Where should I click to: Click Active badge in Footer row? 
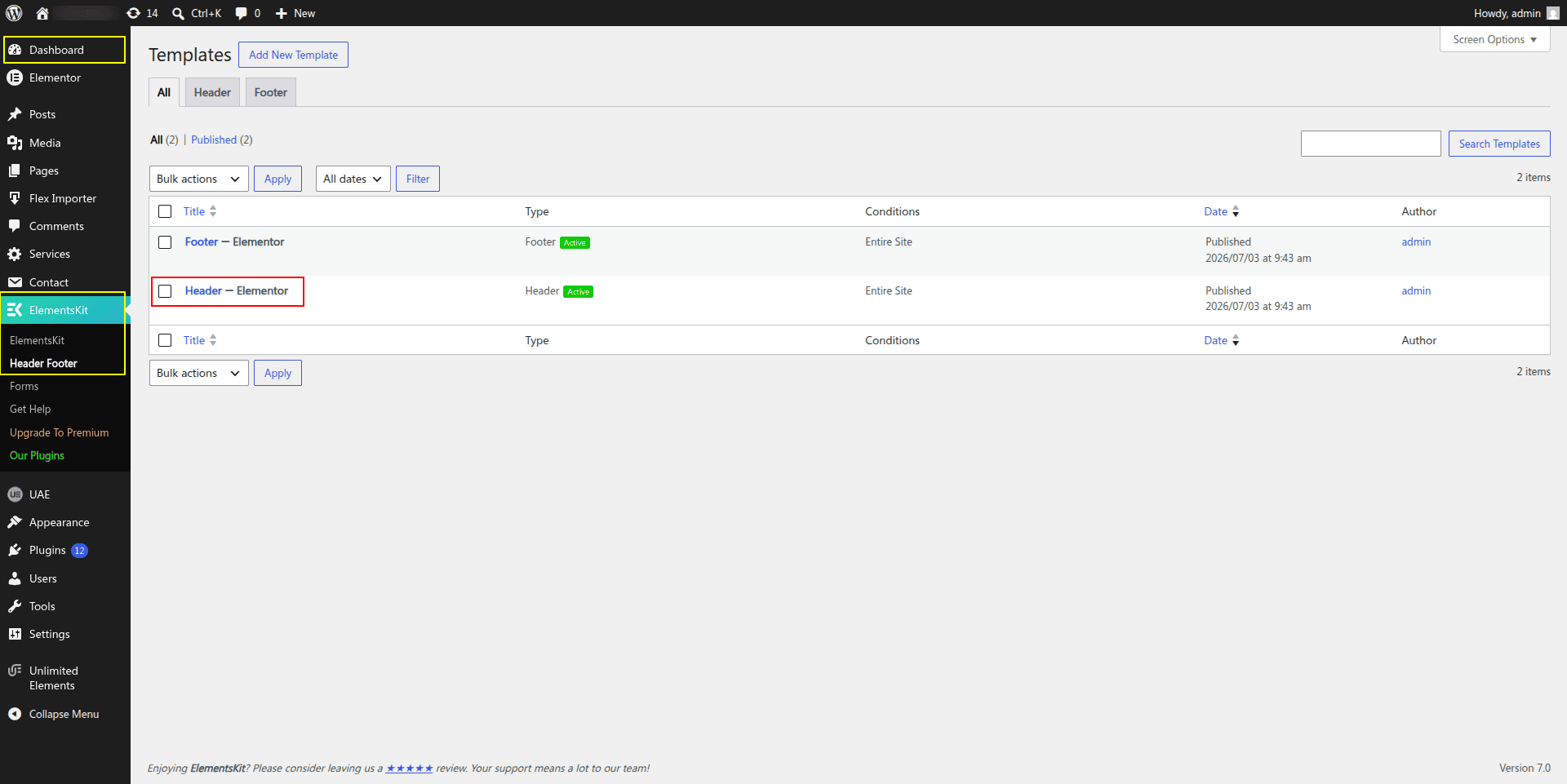click(575, 242)
